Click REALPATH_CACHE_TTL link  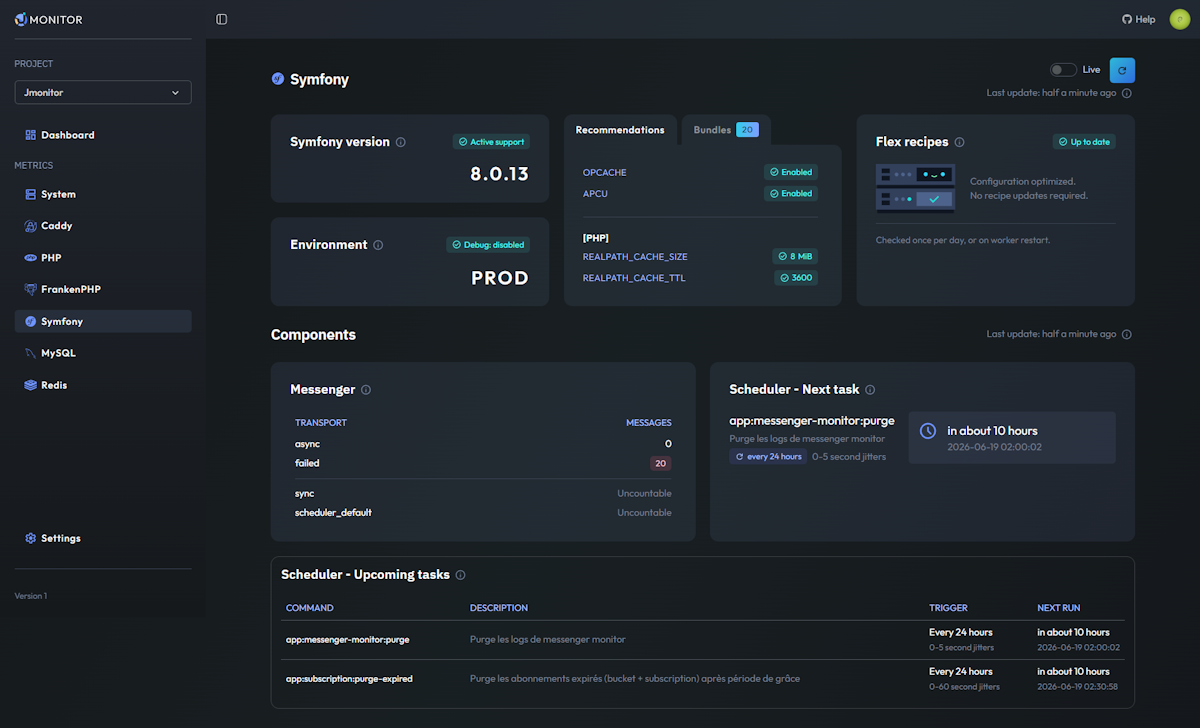coord(633,278)
